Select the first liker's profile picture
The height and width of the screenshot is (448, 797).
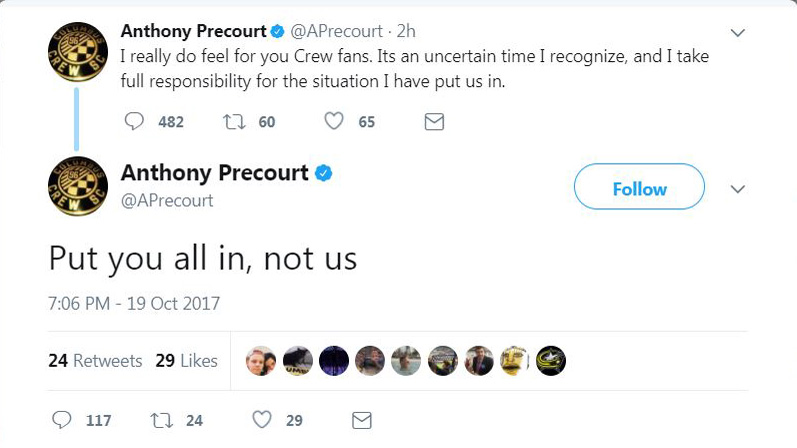click(262, 361)
